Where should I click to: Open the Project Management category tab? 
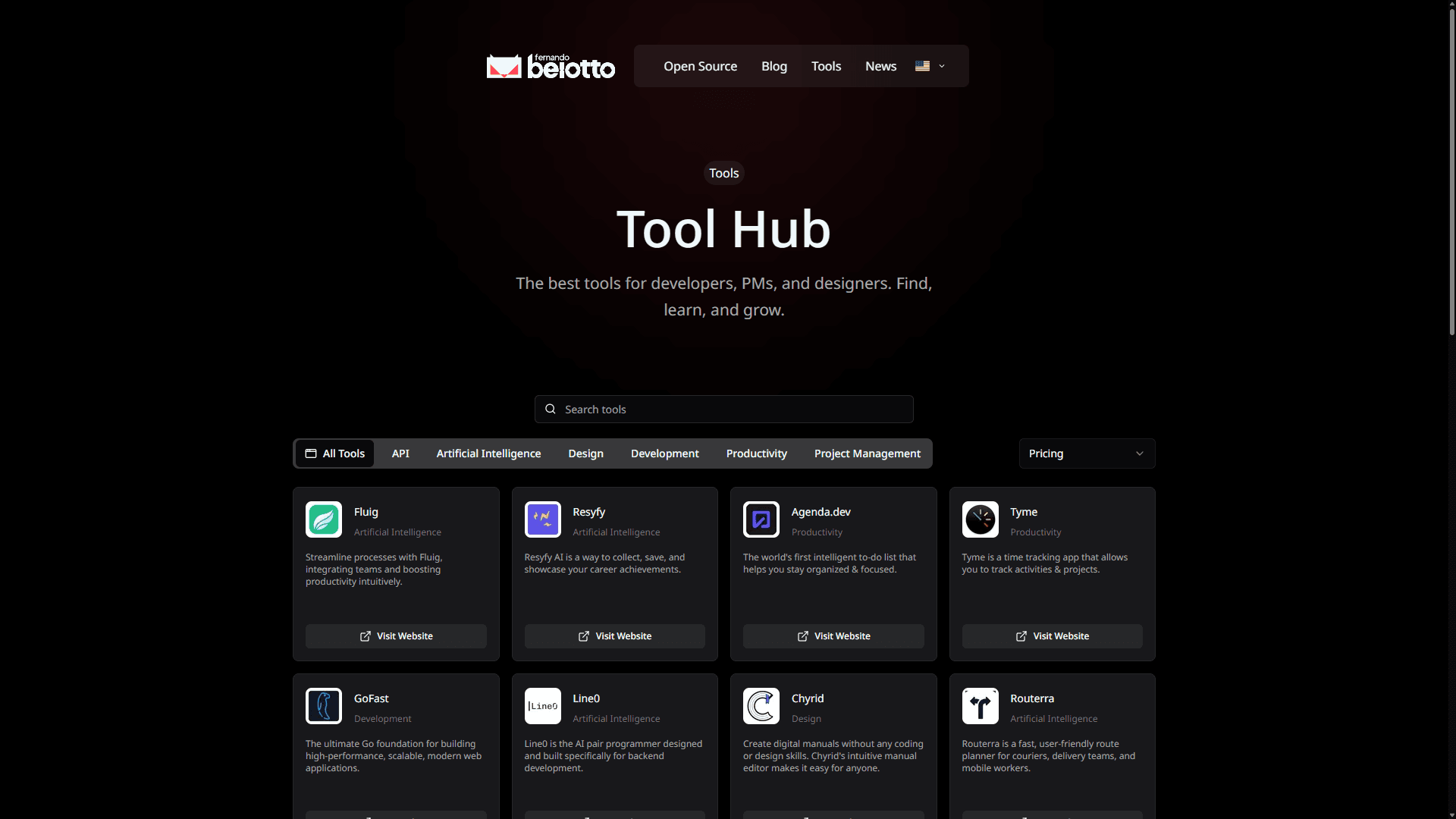click(x=868, y=453)
